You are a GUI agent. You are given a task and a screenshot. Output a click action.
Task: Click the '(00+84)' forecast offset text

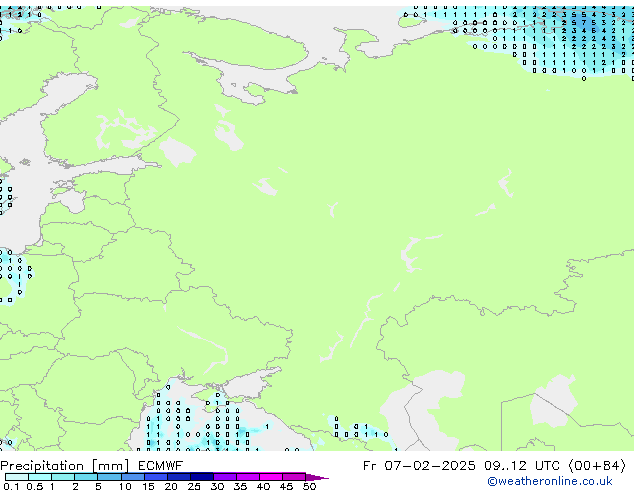click(x=597, y=466)
